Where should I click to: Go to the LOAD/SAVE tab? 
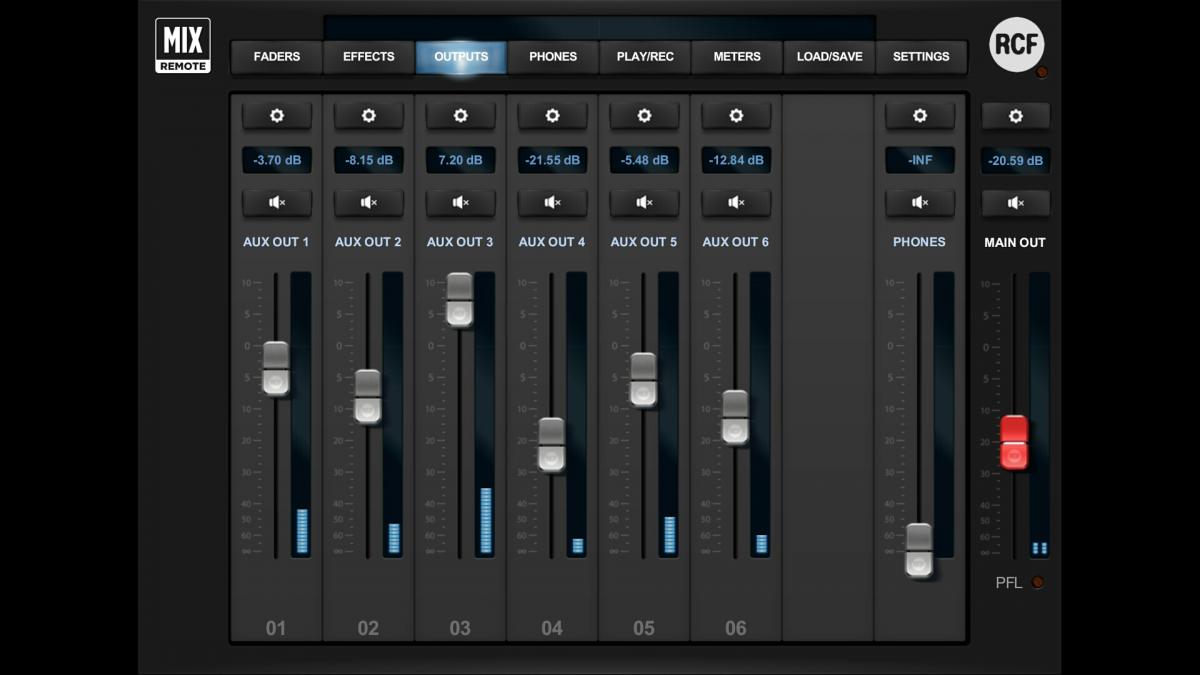(829, 57)
